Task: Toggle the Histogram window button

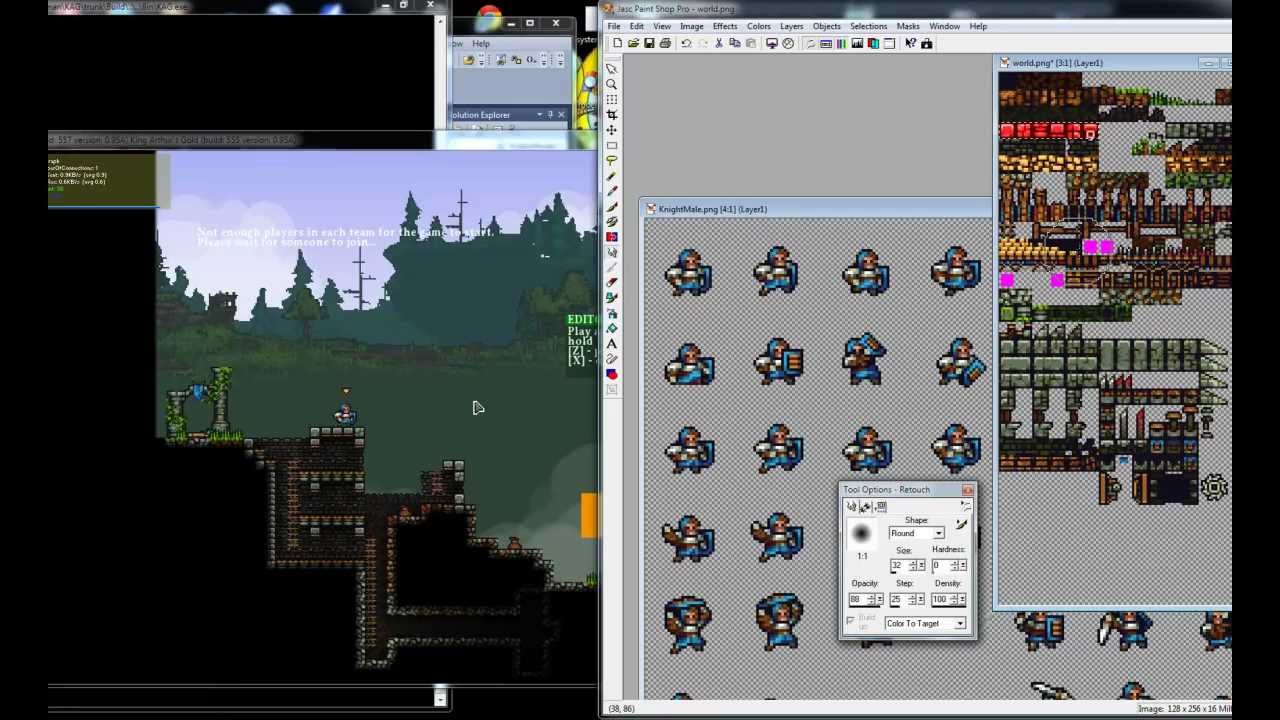Action: pyautogui.click(x=857, y=43)
